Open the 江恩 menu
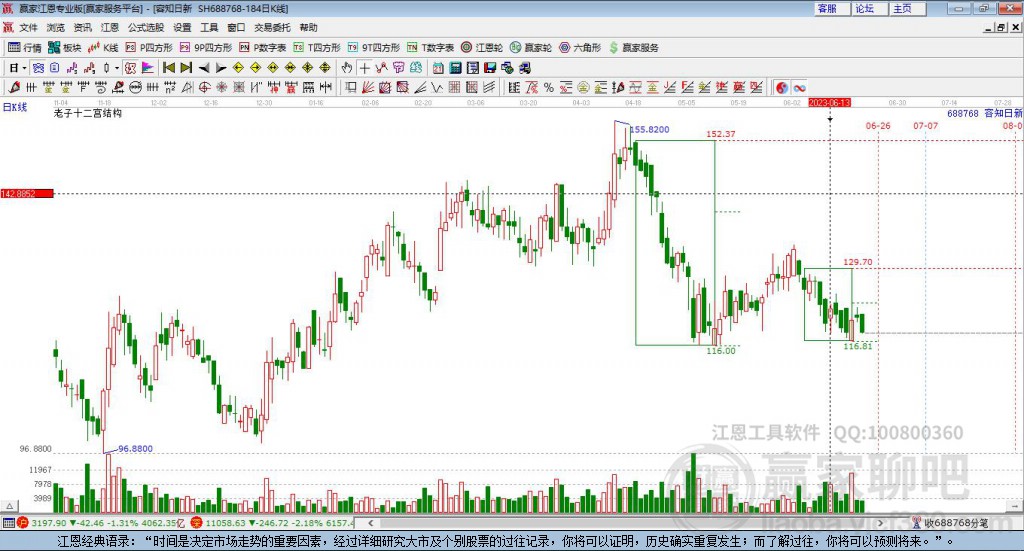This screenshot has height=551, width=1024. (x=110, y=27)
